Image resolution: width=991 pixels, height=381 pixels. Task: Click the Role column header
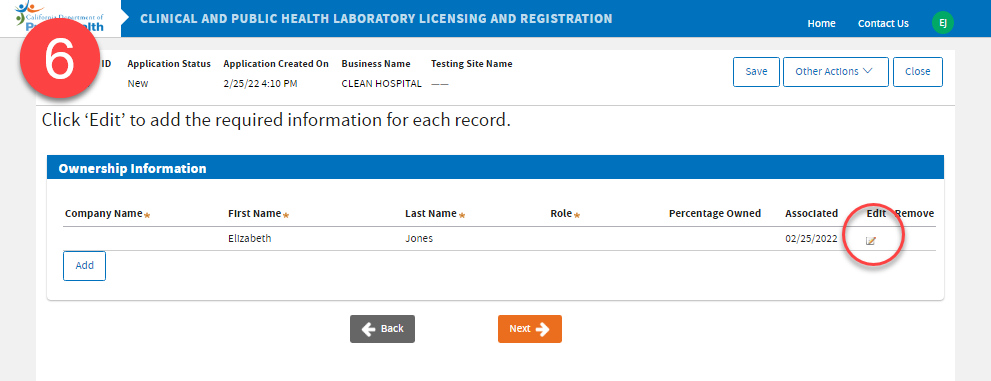click(x=561, y=214)
